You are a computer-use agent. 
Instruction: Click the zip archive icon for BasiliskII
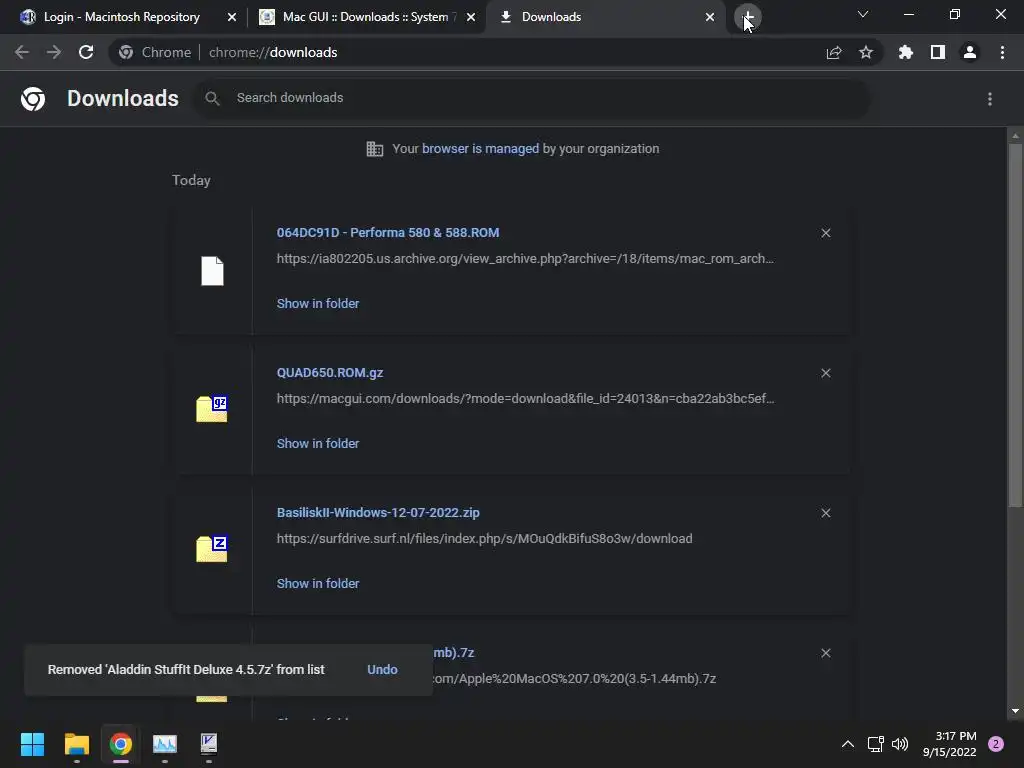[212, 549]
